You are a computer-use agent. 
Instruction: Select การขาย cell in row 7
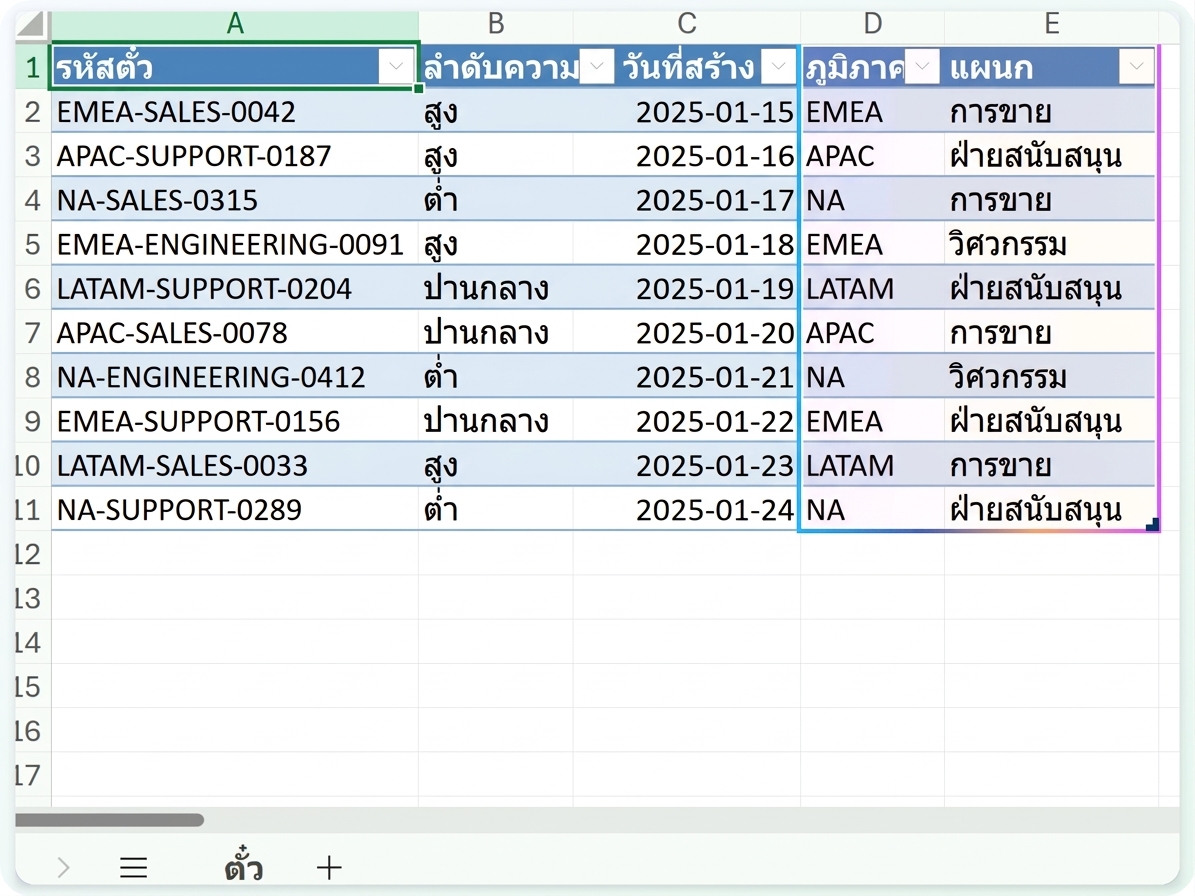[x=1052, y=333]
